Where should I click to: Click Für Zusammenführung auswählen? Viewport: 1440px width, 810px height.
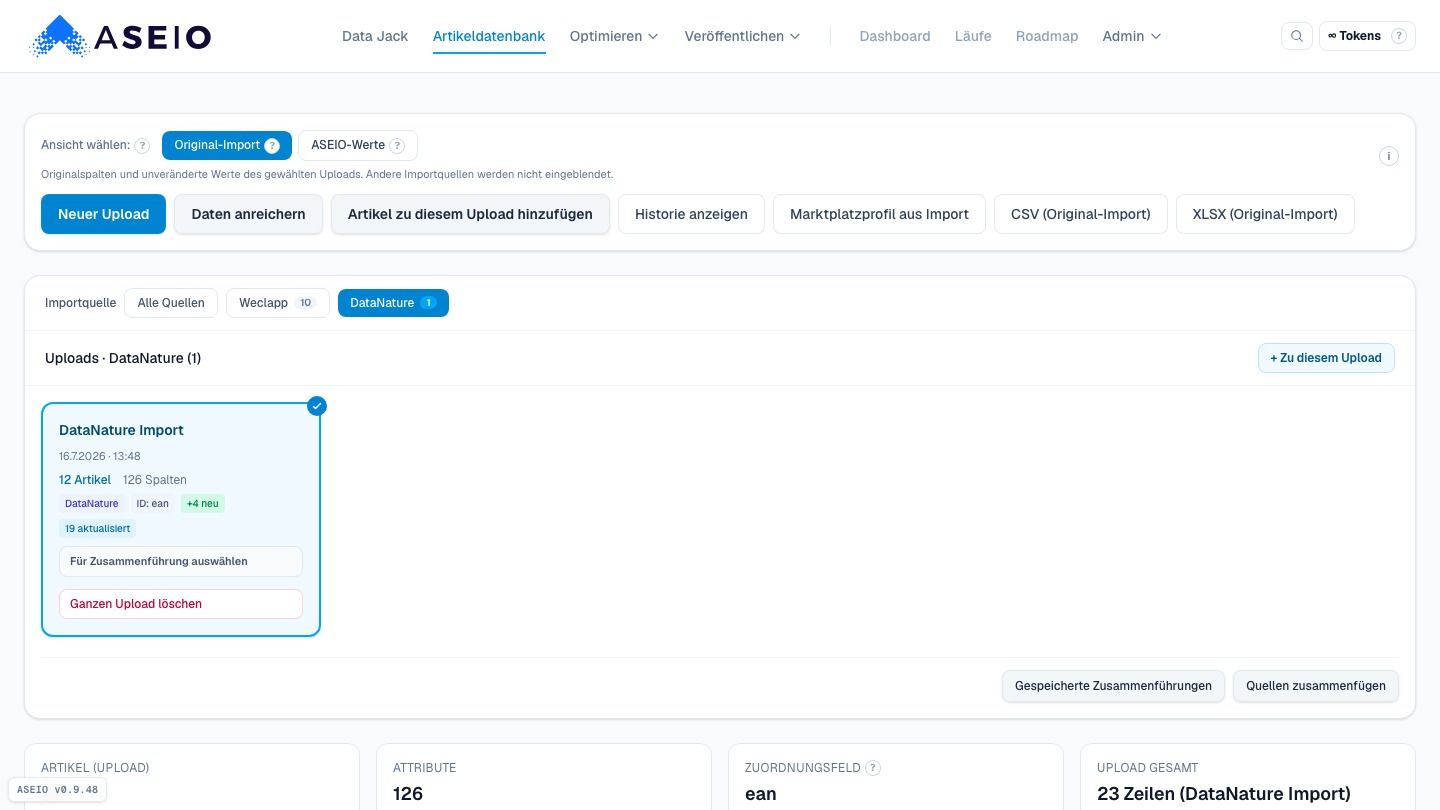[181, 561]
